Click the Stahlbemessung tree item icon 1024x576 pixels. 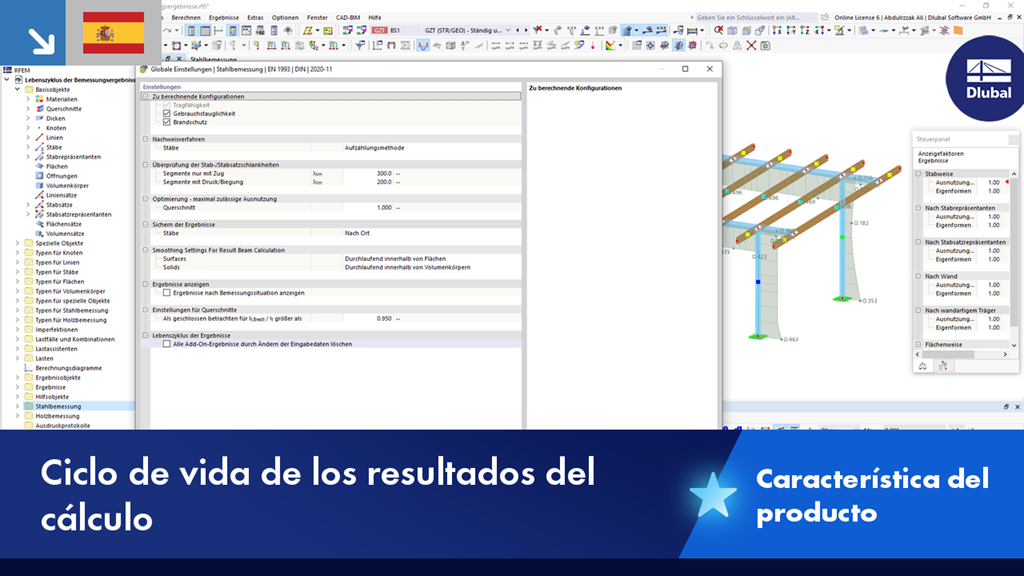[x=29, y=406]
